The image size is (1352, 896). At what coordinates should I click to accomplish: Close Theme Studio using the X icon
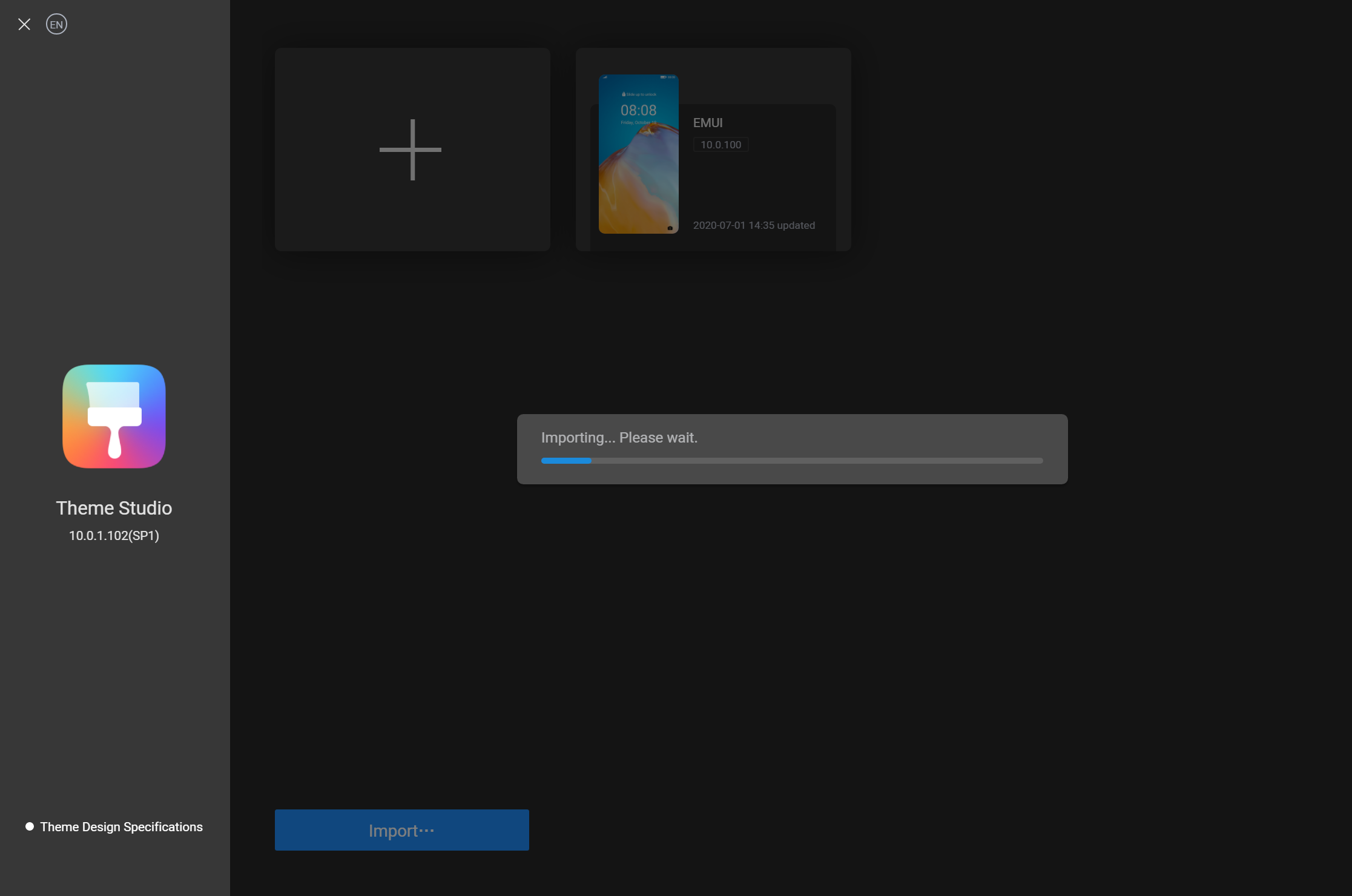tap(24, 24)
